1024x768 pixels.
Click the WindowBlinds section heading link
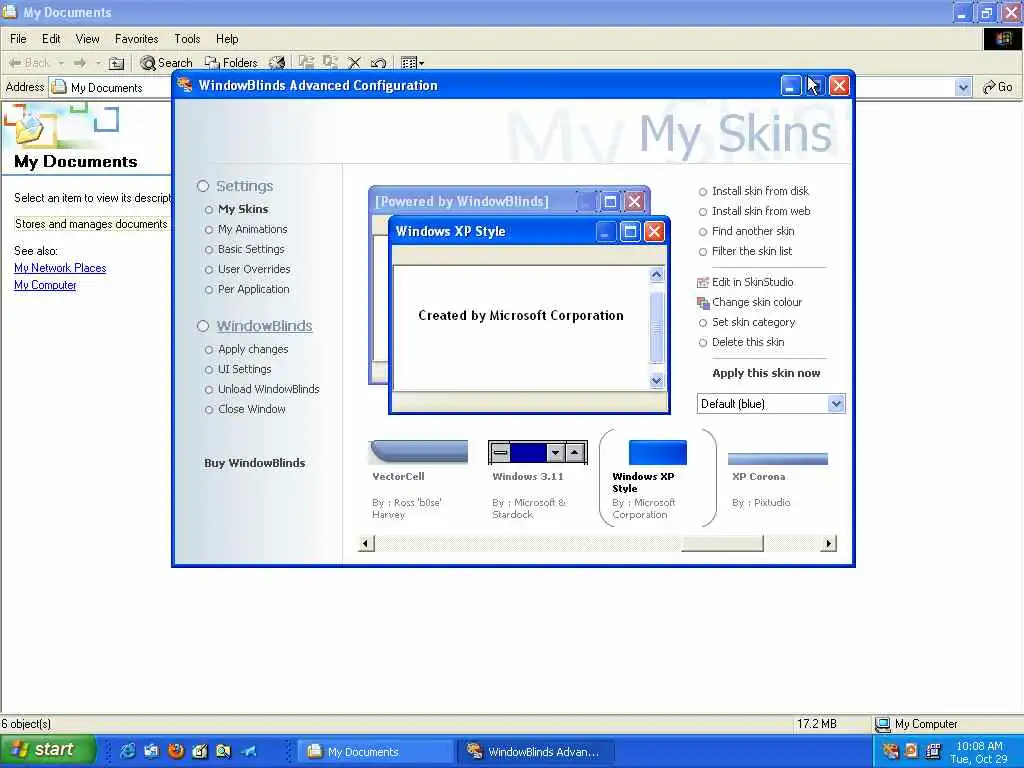coord(264,326)
